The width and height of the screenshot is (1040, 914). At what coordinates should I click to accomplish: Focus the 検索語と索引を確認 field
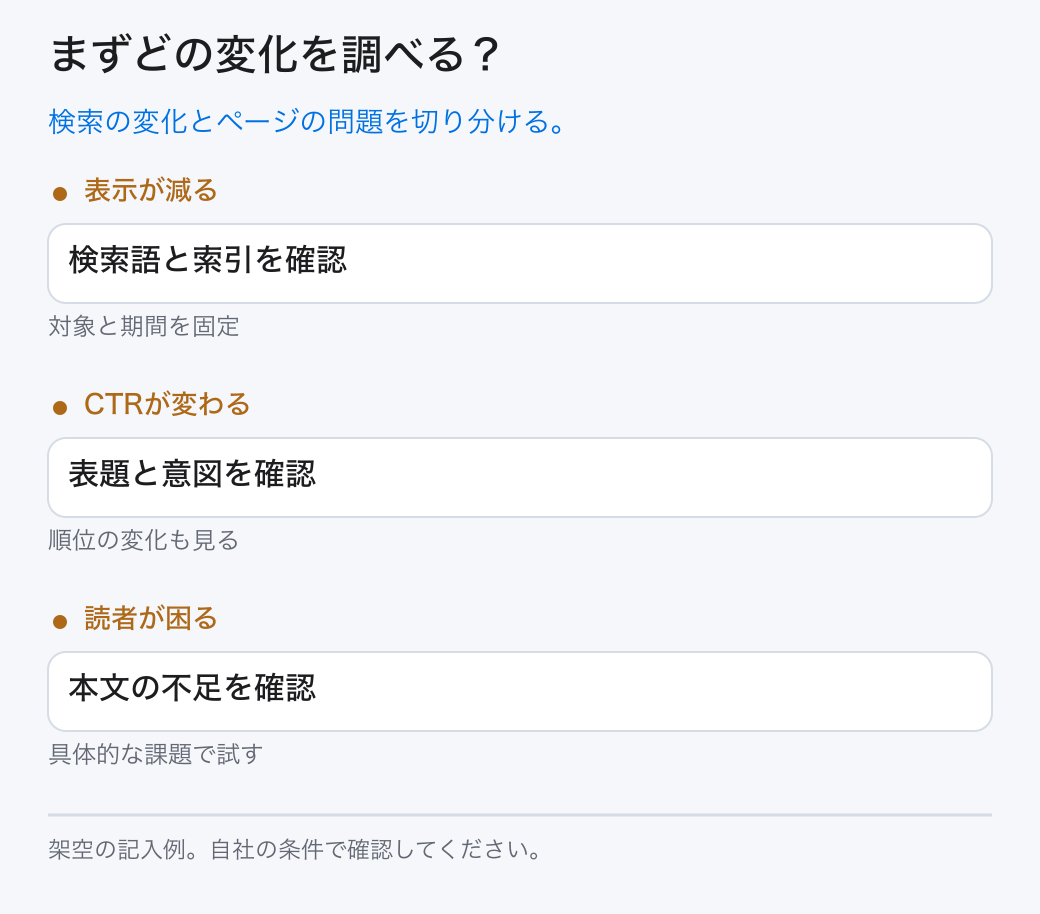tap(520, 263)
